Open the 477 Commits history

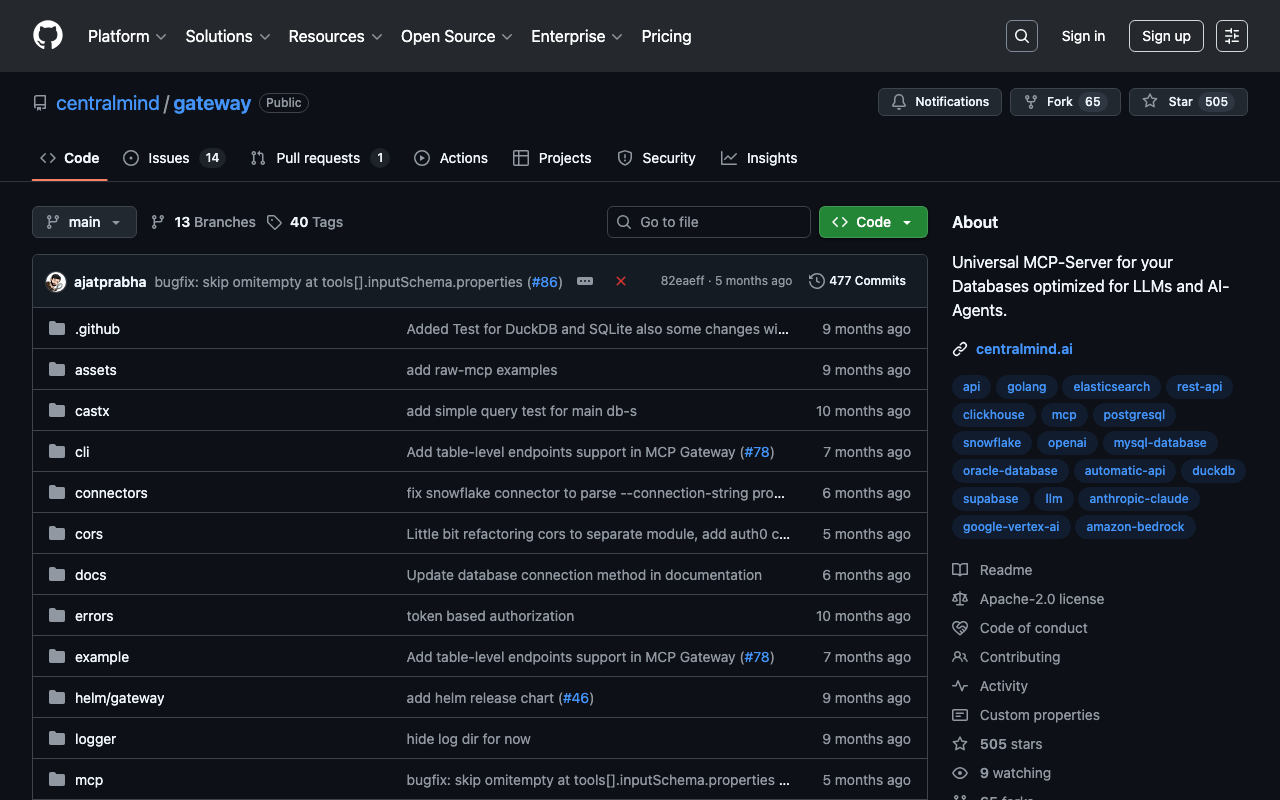857,281
